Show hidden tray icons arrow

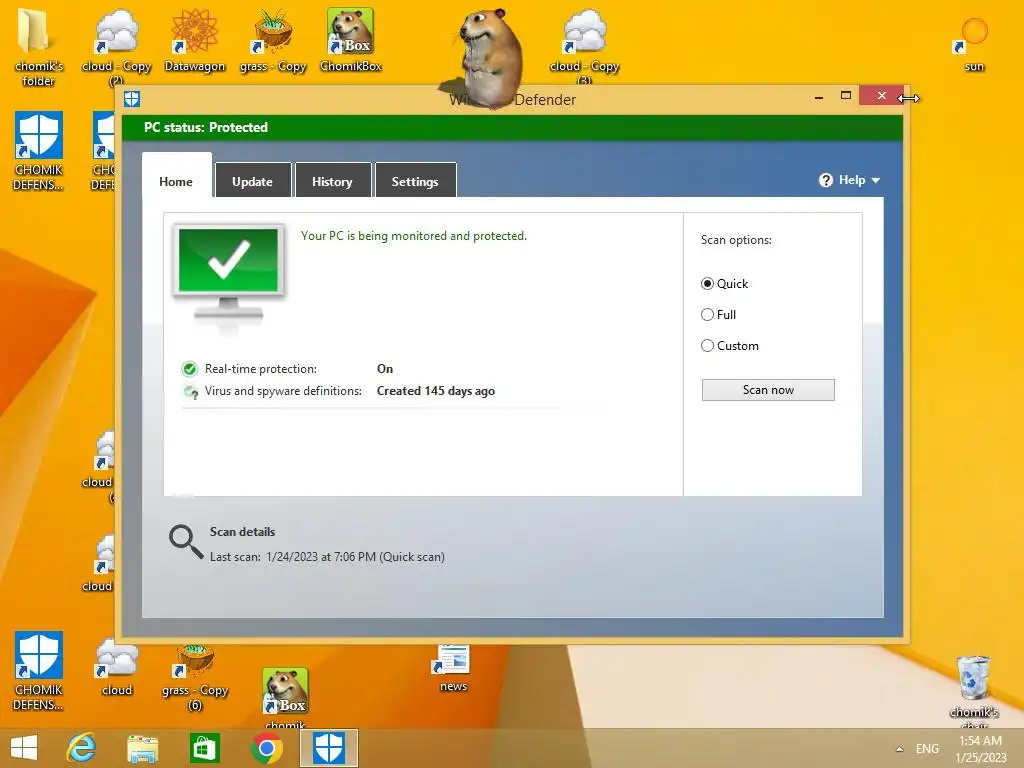(899, 749)
